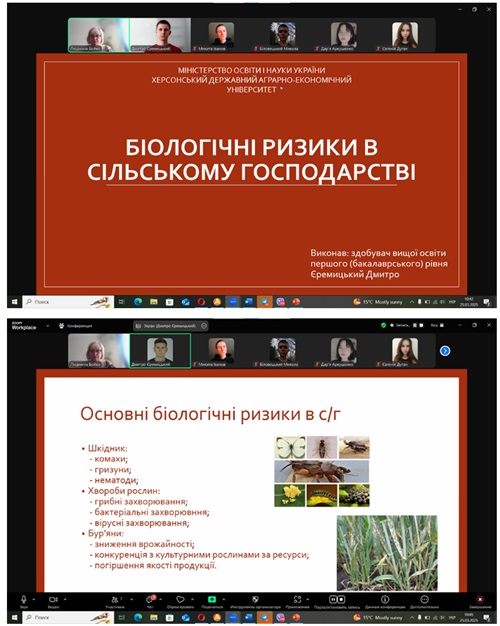This screenshot has height=626, width=500.
Task: Toggle the camera with Видео button
Action: [53, 599]
